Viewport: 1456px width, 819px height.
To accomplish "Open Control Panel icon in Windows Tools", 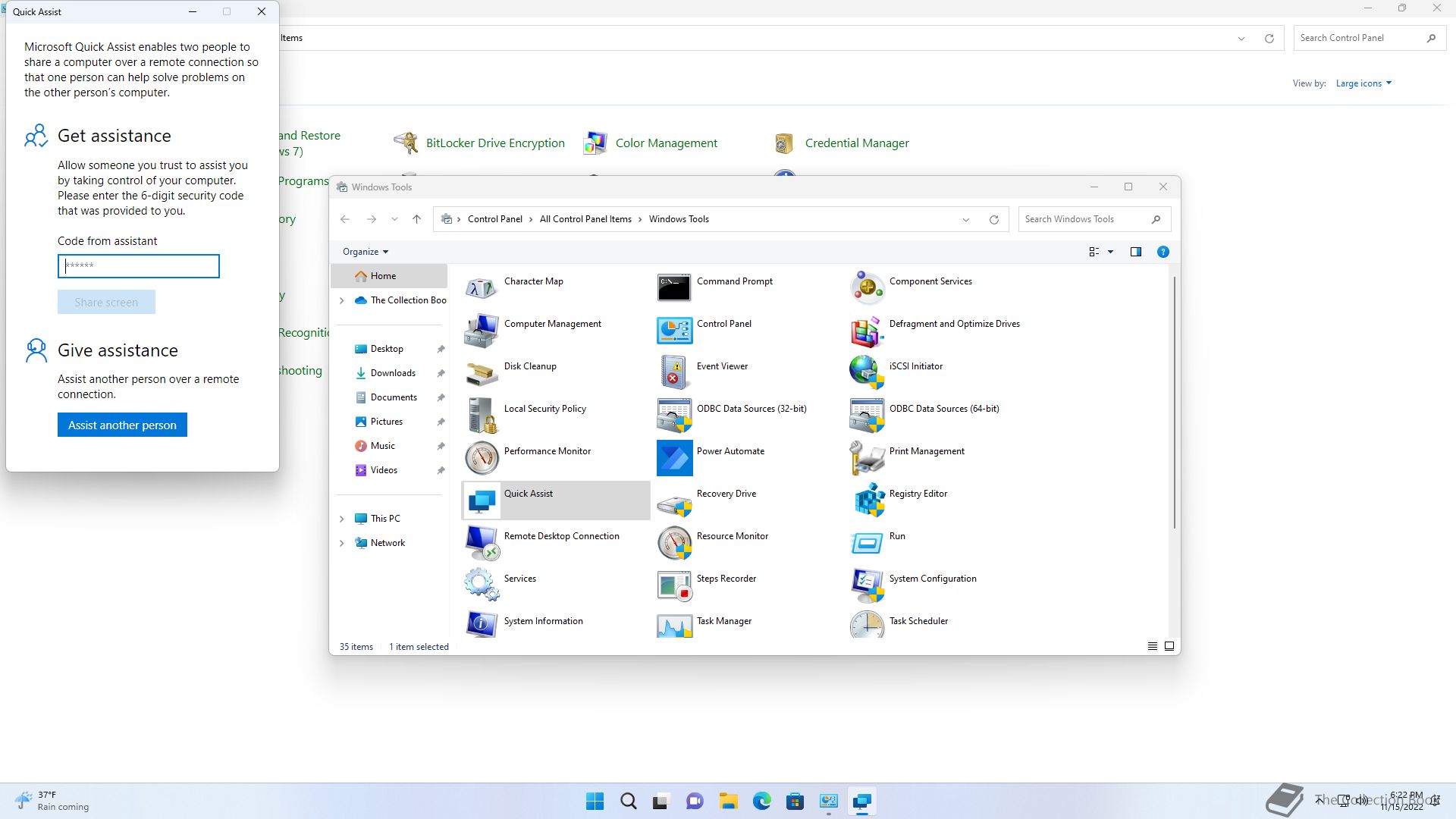I will pyautogui.click(x=674, y=331).
